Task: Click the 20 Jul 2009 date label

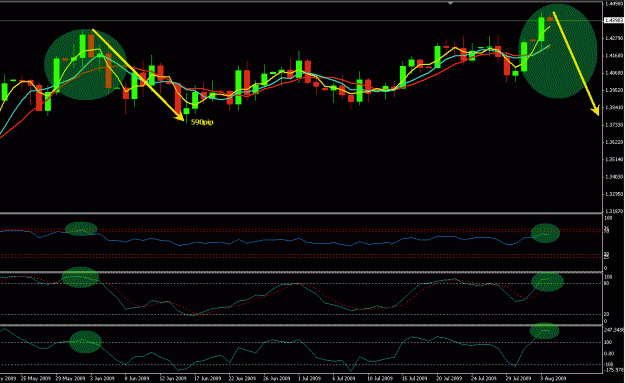Action: (448, 378)
